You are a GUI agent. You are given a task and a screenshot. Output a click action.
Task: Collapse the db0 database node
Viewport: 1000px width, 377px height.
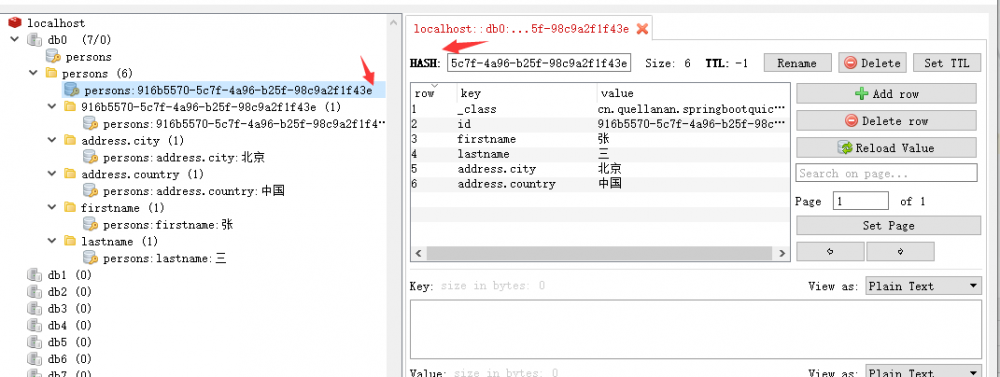[x=15, y=40]
